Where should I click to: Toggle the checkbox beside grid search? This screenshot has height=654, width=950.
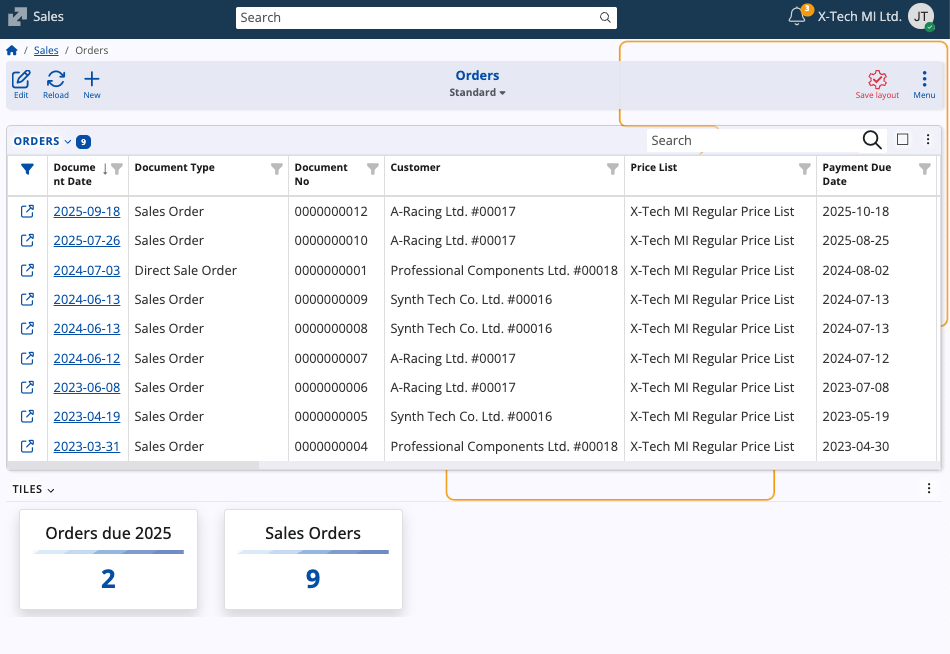[902, 140]
